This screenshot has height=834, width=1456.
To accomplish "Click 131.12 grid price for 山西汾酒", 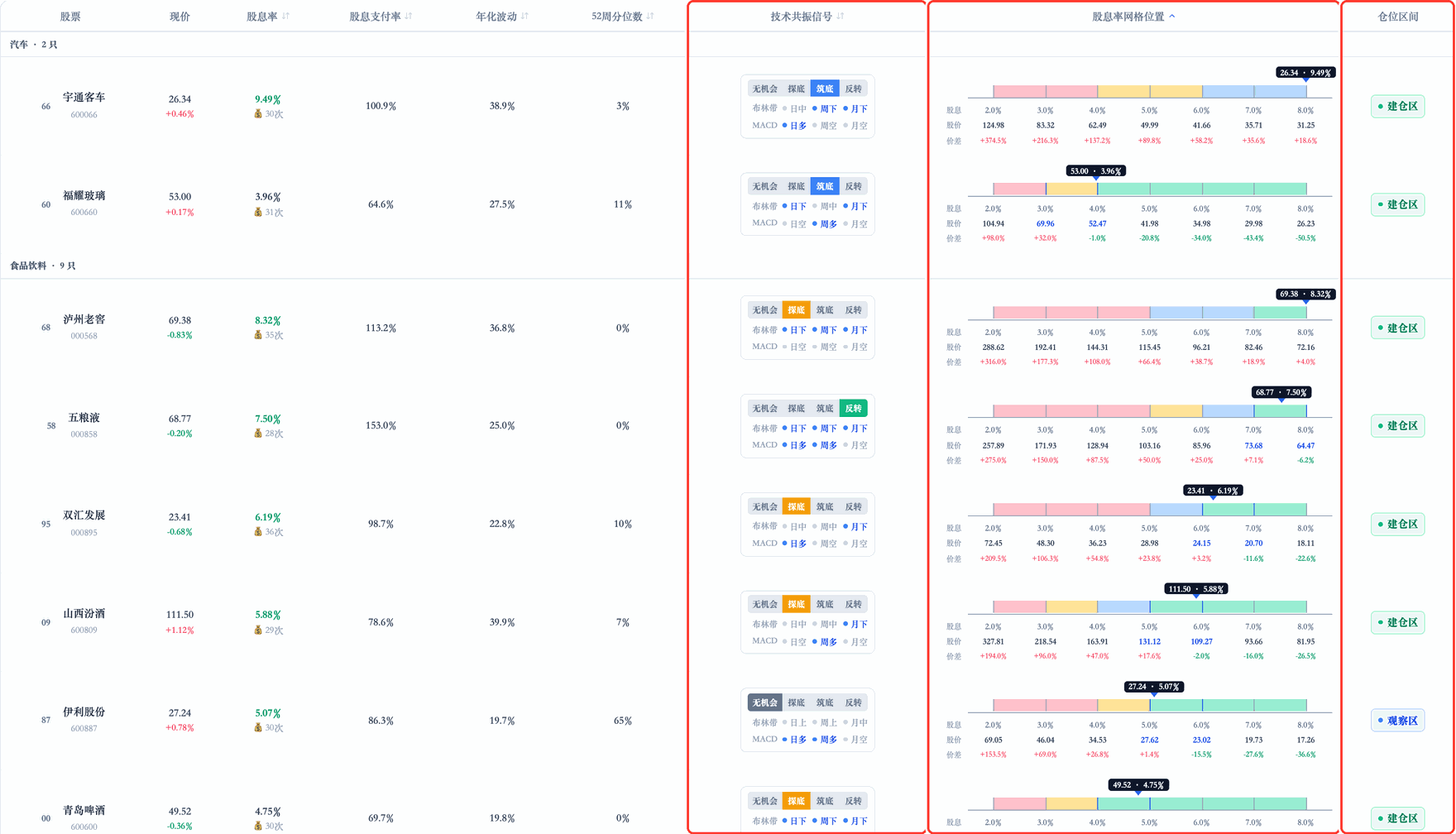I will tap(1149, 642).
